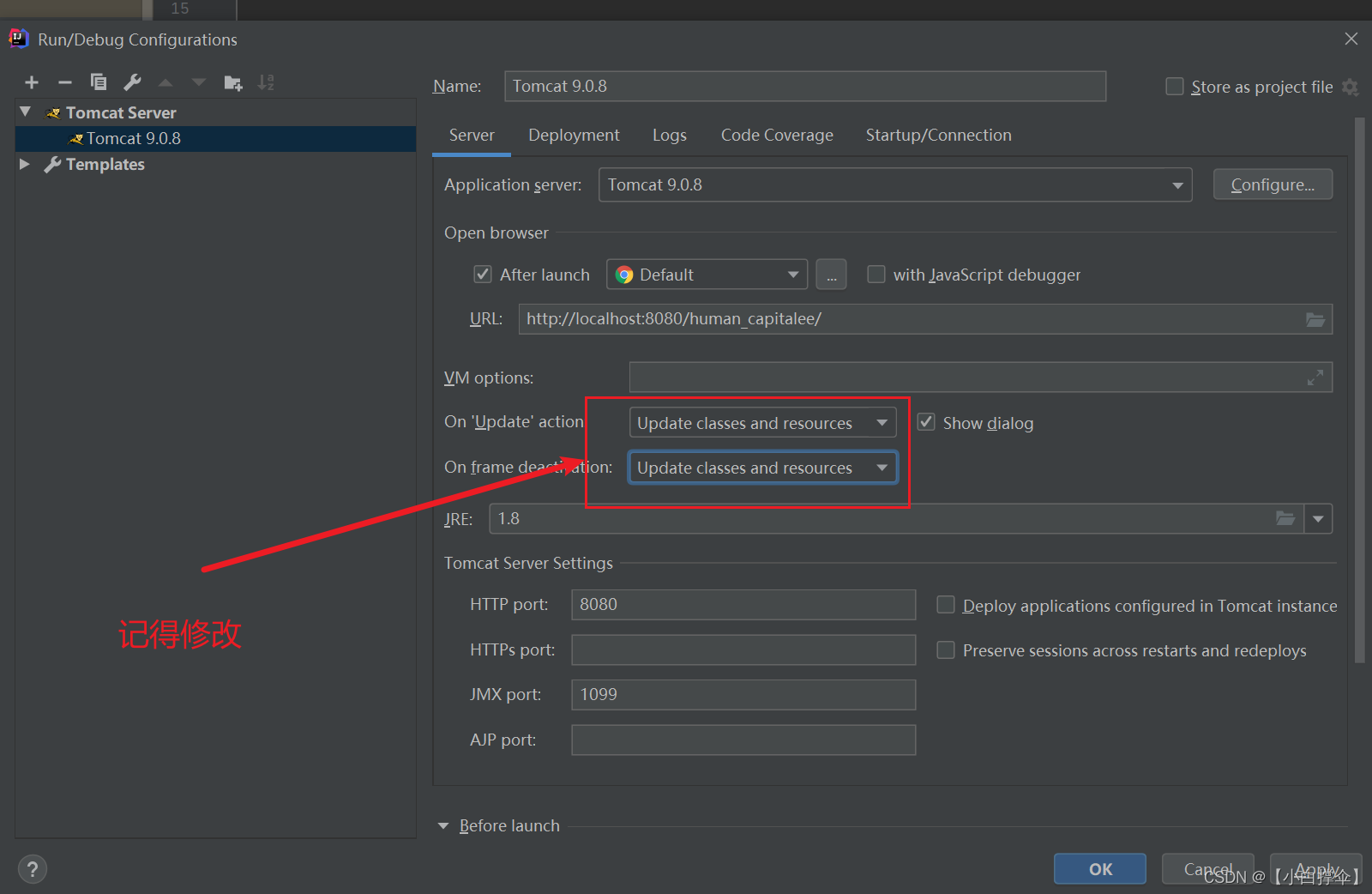Toggle Show dialog checkbox

tap(926, 422)
